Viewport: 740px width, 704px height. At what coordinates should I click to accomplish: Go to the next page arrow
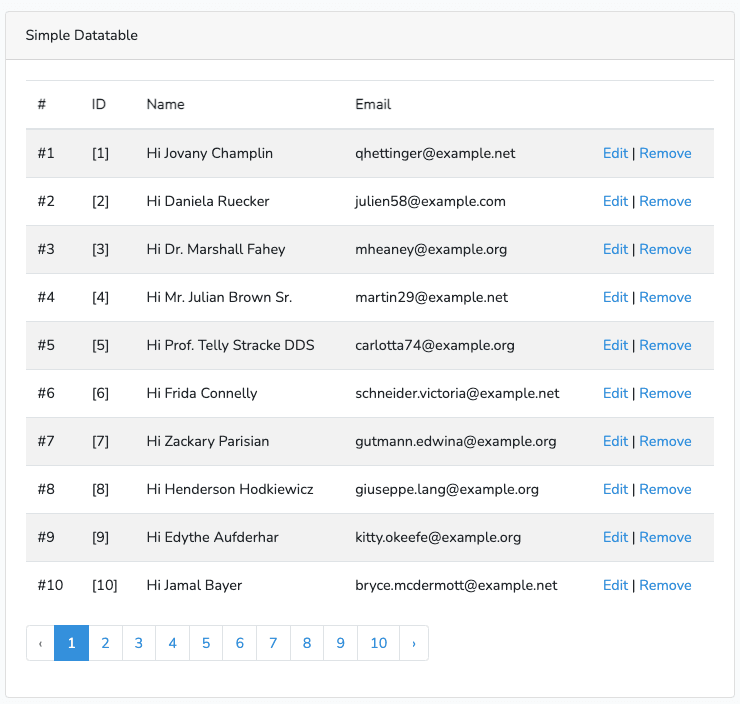[x=414, y=643]
